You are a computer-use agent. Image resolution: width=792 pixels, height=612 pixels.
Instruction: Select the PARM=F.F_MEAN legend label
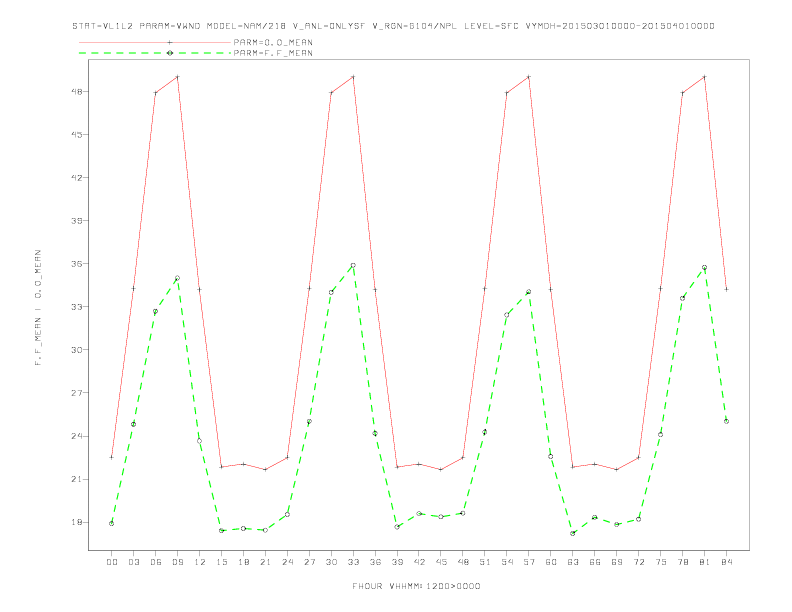click(273, 53)
